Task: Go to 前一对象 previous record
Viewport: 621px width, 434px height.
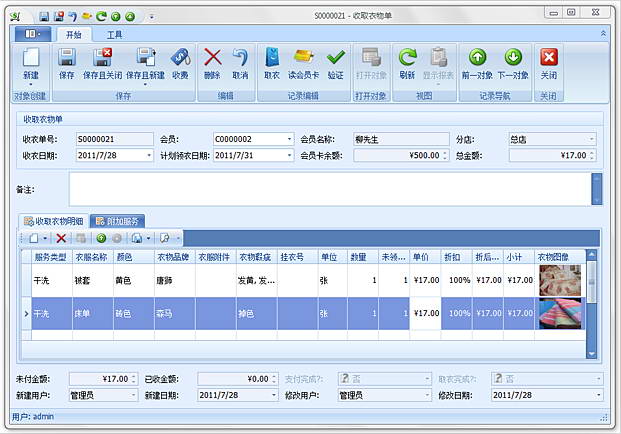Action: coord(480,63)
